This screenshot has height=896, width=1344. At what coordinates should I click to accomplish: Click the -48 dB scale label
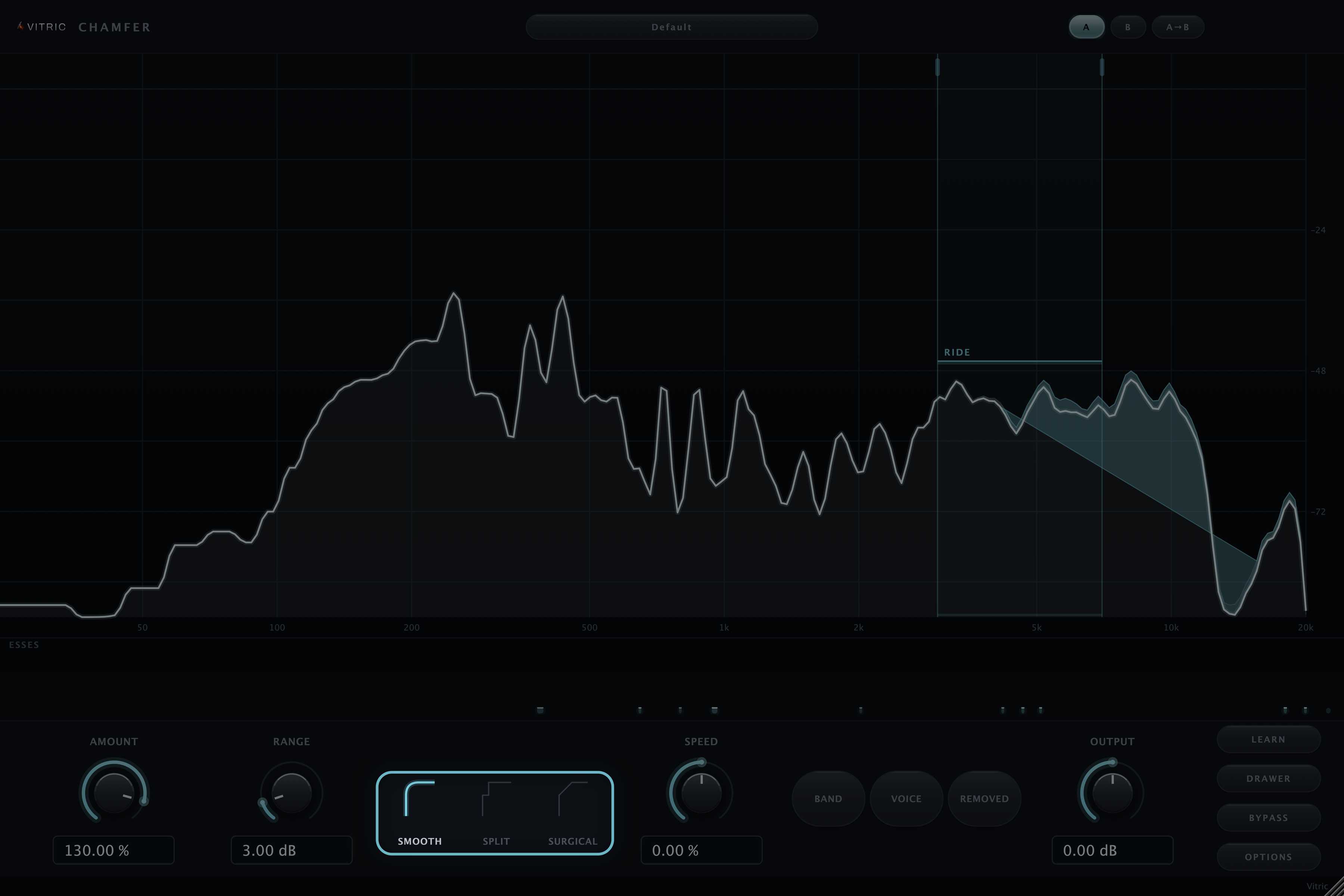pos(1318,371)
